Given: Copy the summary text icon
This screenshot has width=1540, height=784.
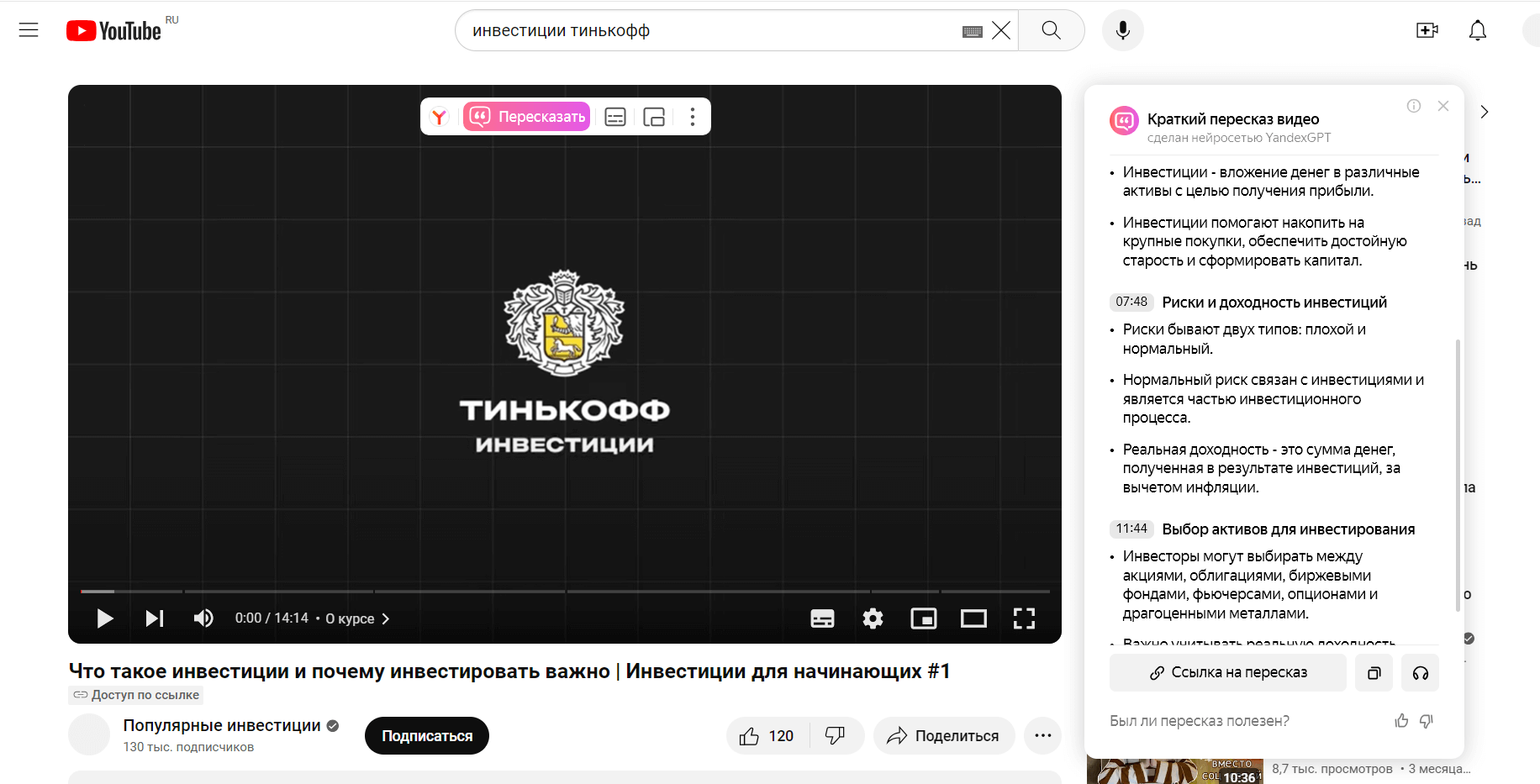Looking at the screenshot, I should (1374, 673).
